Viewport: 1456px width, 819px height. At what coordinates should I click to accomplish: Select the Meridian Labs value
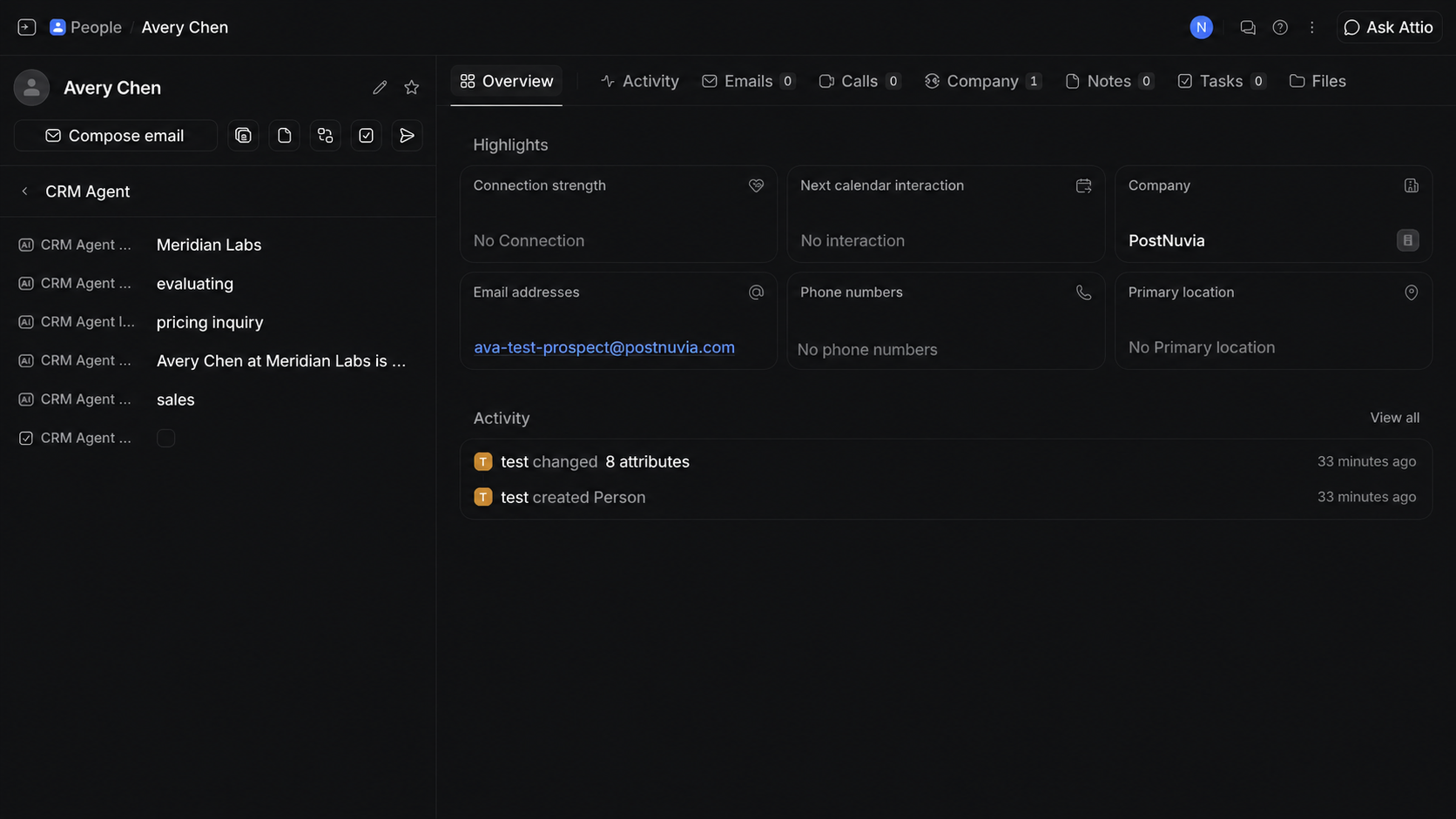[x=209, y=245]
